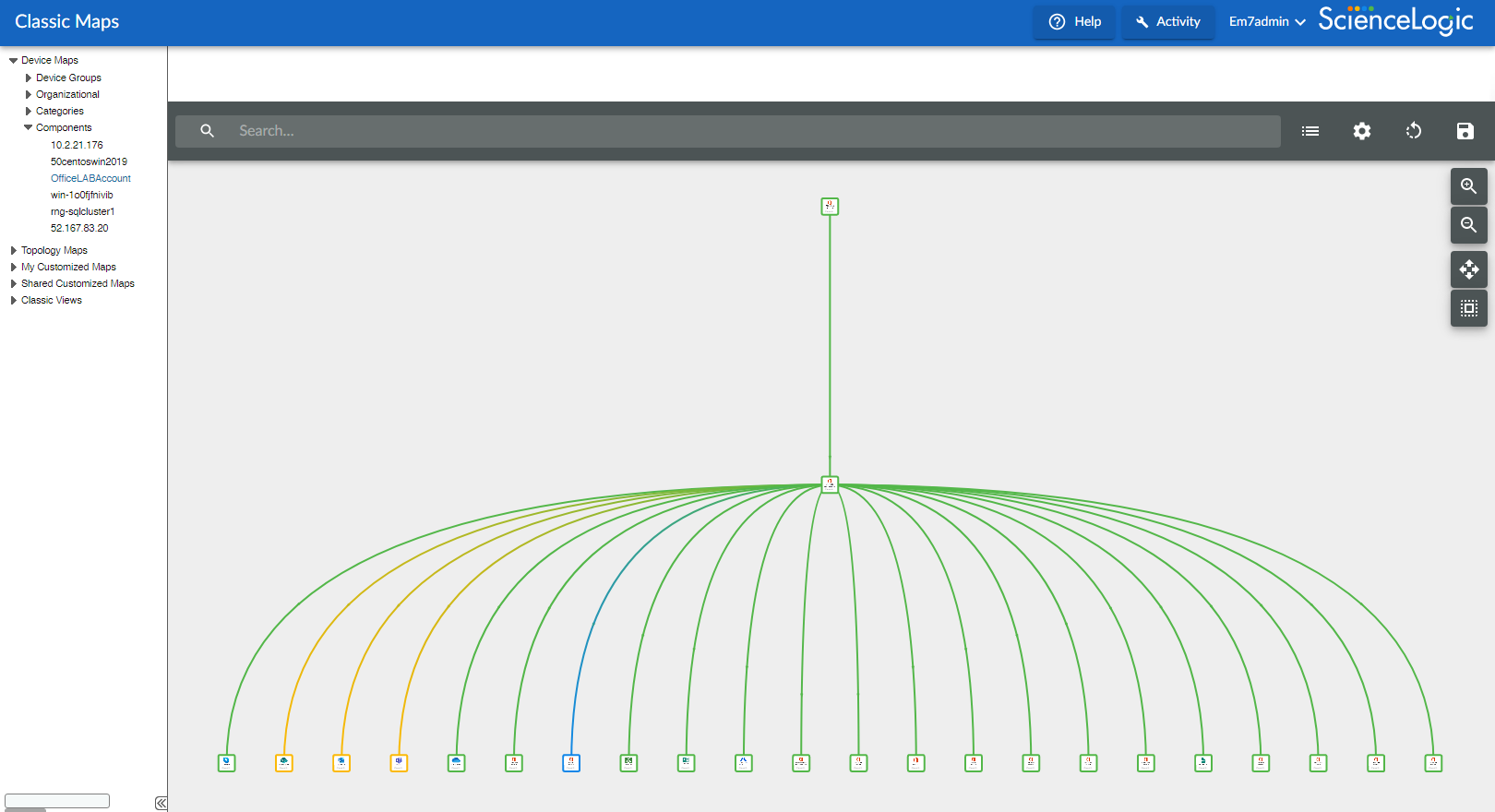Select the root node at top of map
The width and height of the screenshot is (1495, 812).
coord(830,207)
